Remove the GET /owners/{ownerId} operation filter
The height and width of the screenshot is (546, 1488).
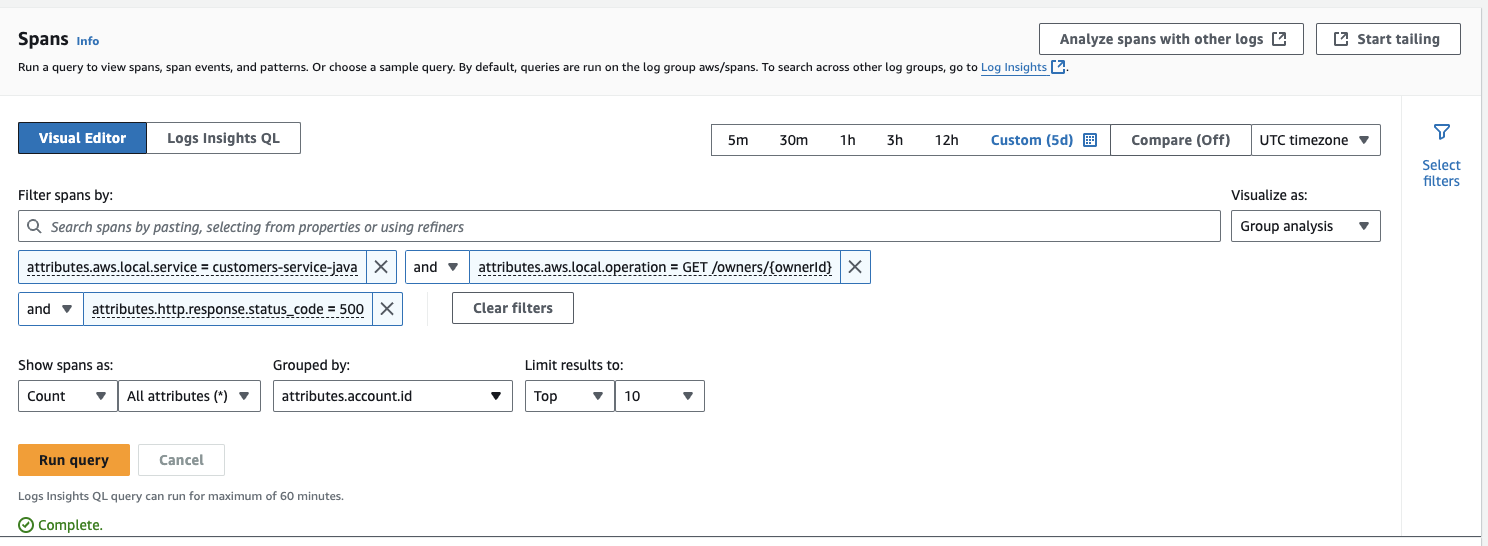click(855, 267)
